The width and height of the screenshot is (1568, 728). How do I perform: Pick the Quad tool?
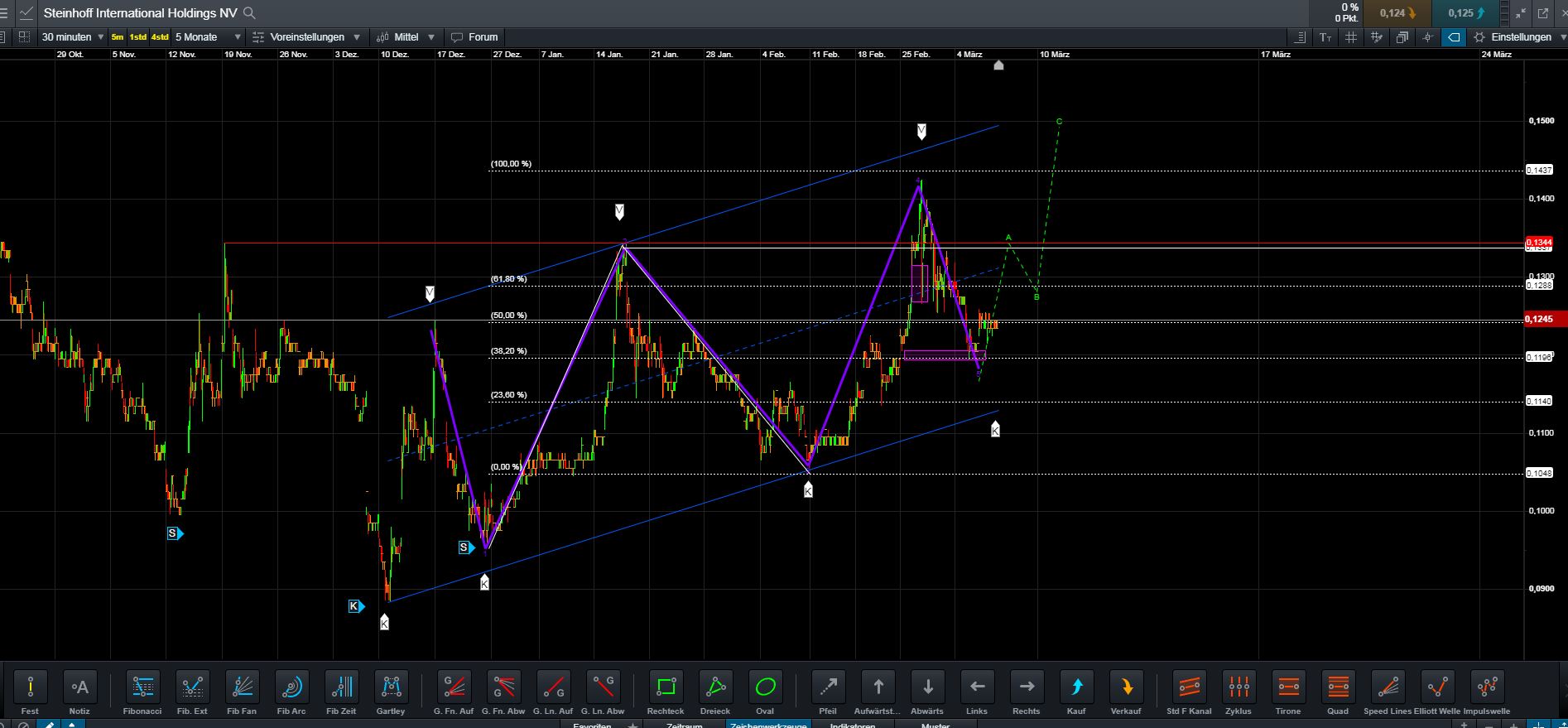pyautogui.click(x=1338, y=687)
